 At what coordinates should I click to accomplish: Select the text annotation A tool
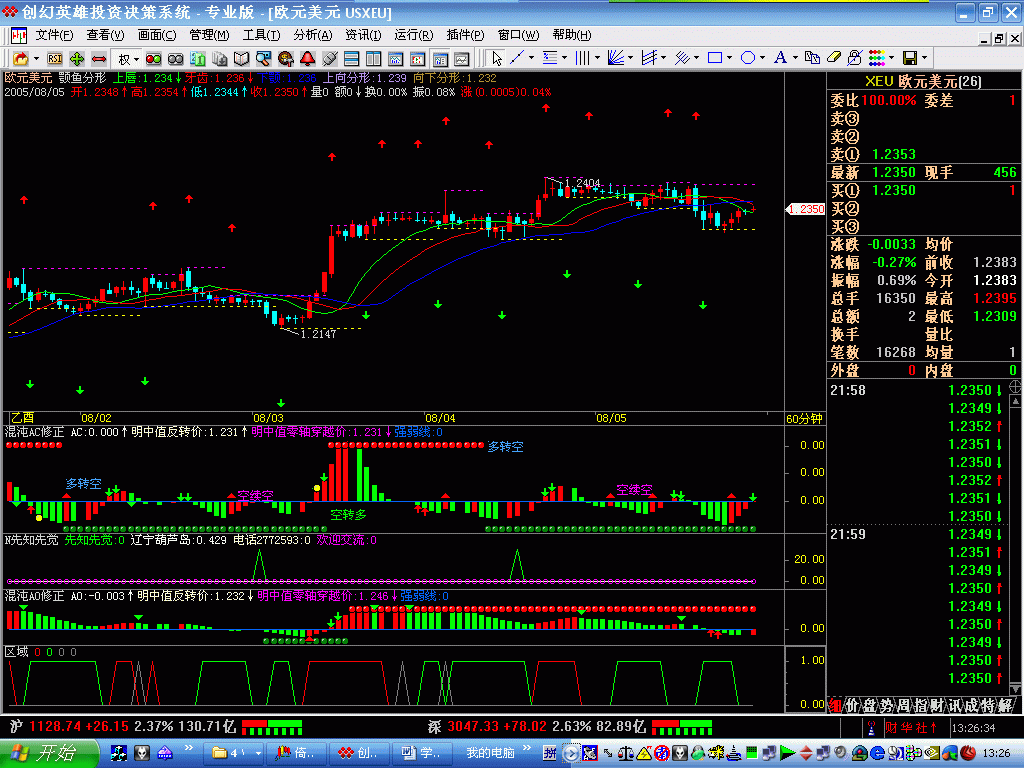point(780,58)
